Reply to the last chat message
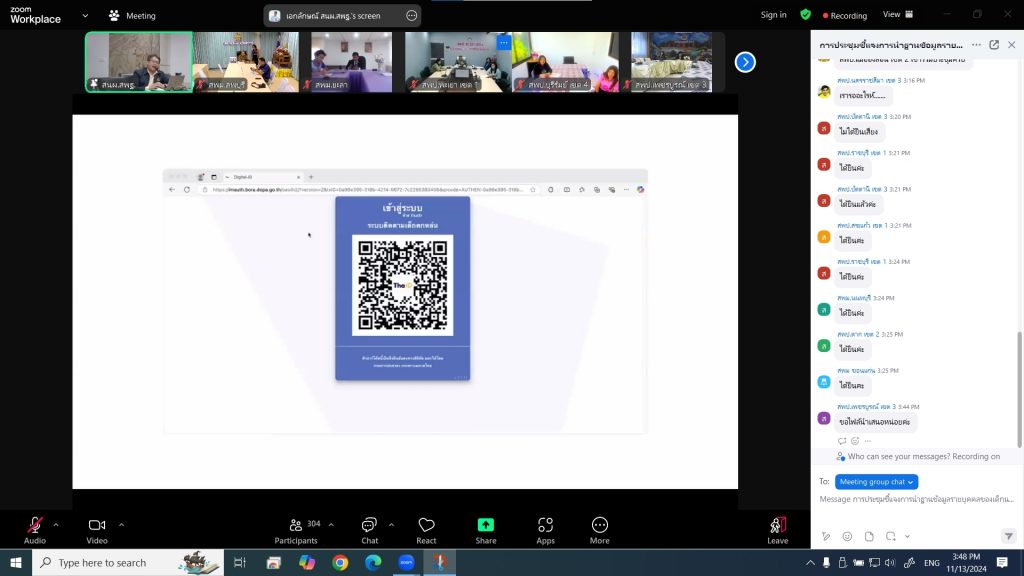 842,441
